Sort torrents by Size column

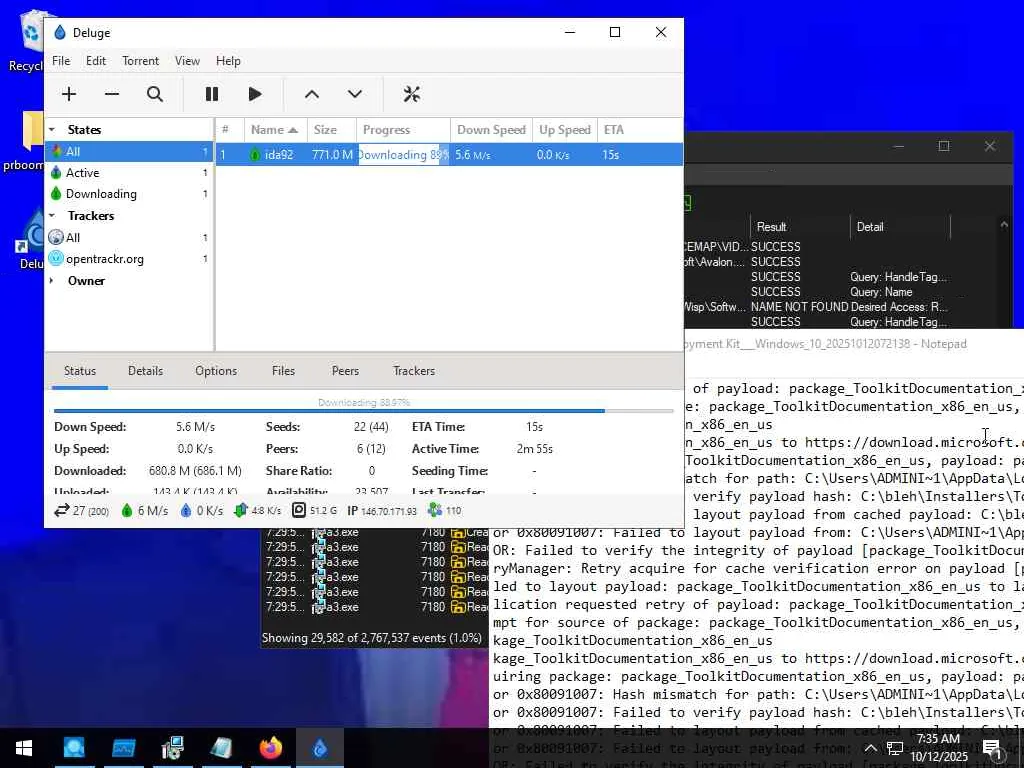pyautogui.click(x=331, y=130)
